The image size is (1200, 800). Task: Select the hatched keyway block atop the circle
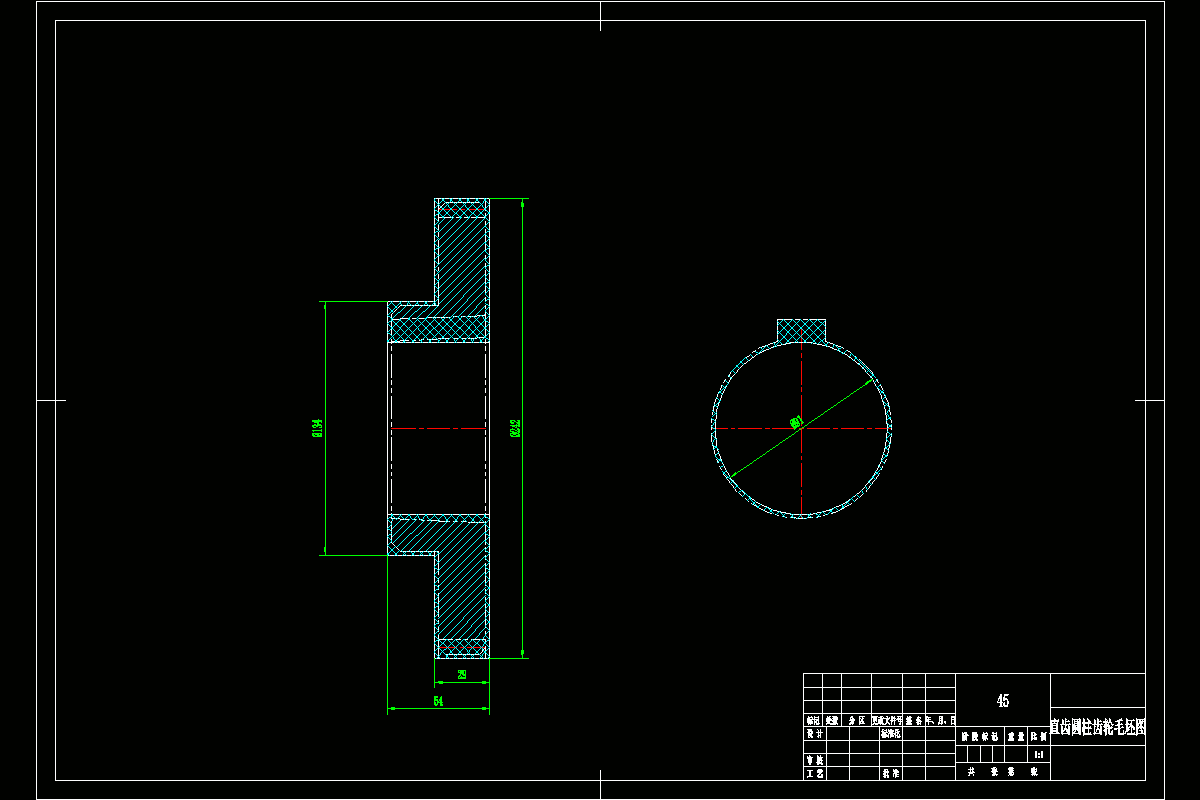point(802,330)
